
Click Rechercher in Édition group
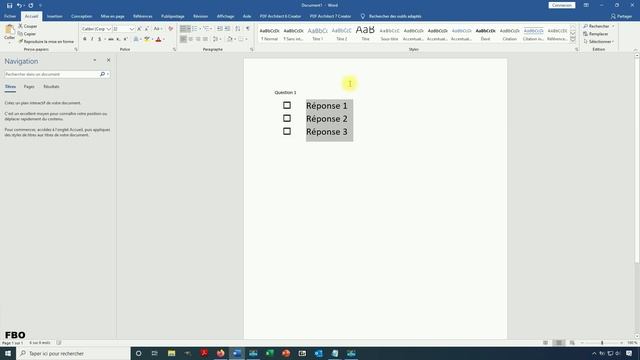pyautogui.click(x=598, y=26)
